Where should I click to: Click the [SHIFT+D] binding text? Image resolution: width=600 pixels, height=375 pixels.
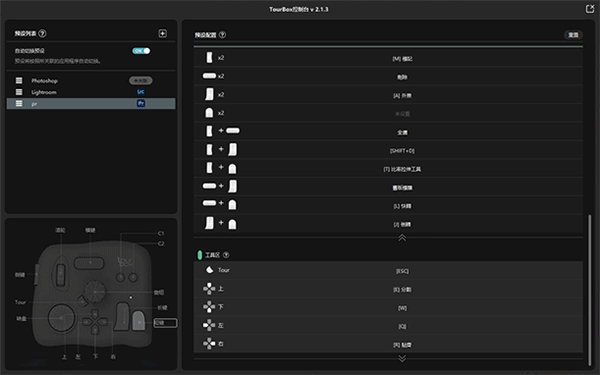tap(403, 151)
